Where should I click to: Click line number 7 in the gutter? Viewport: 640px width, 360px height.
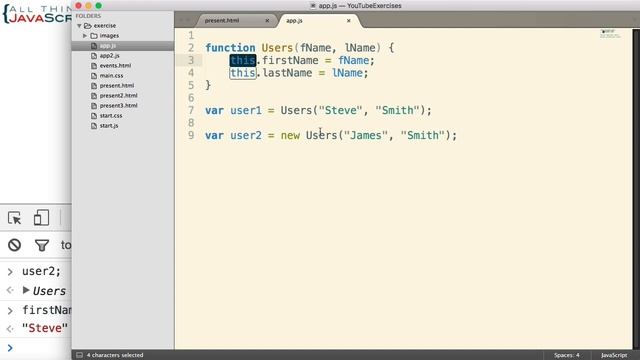click(x=191, y=110)
